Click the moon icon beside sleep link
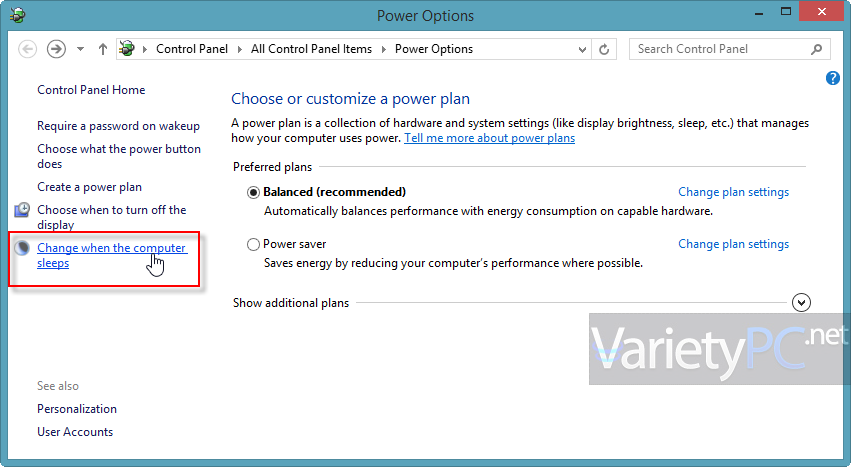851x467 pixels. click(x=22, y=248)
